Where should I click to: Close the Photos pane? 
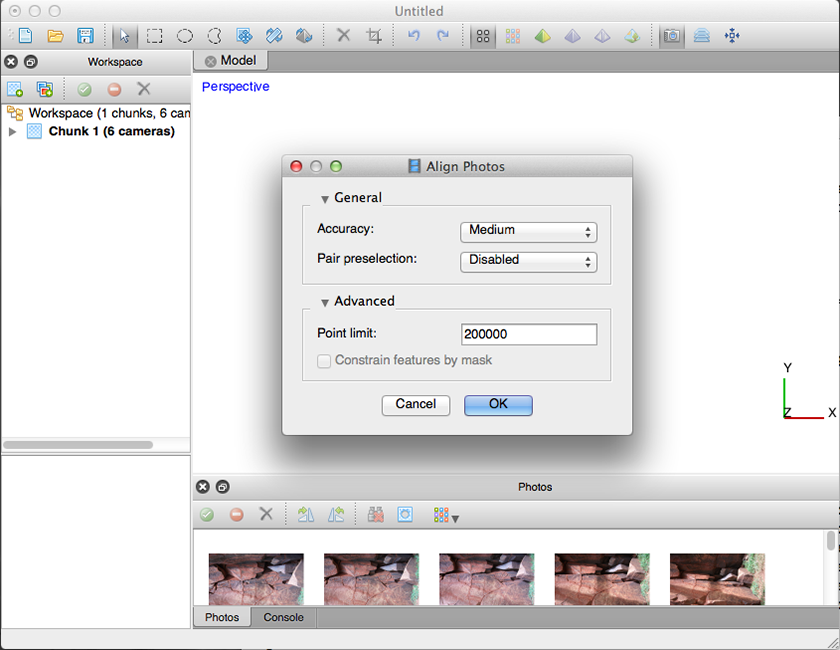[x=202, y=487]
